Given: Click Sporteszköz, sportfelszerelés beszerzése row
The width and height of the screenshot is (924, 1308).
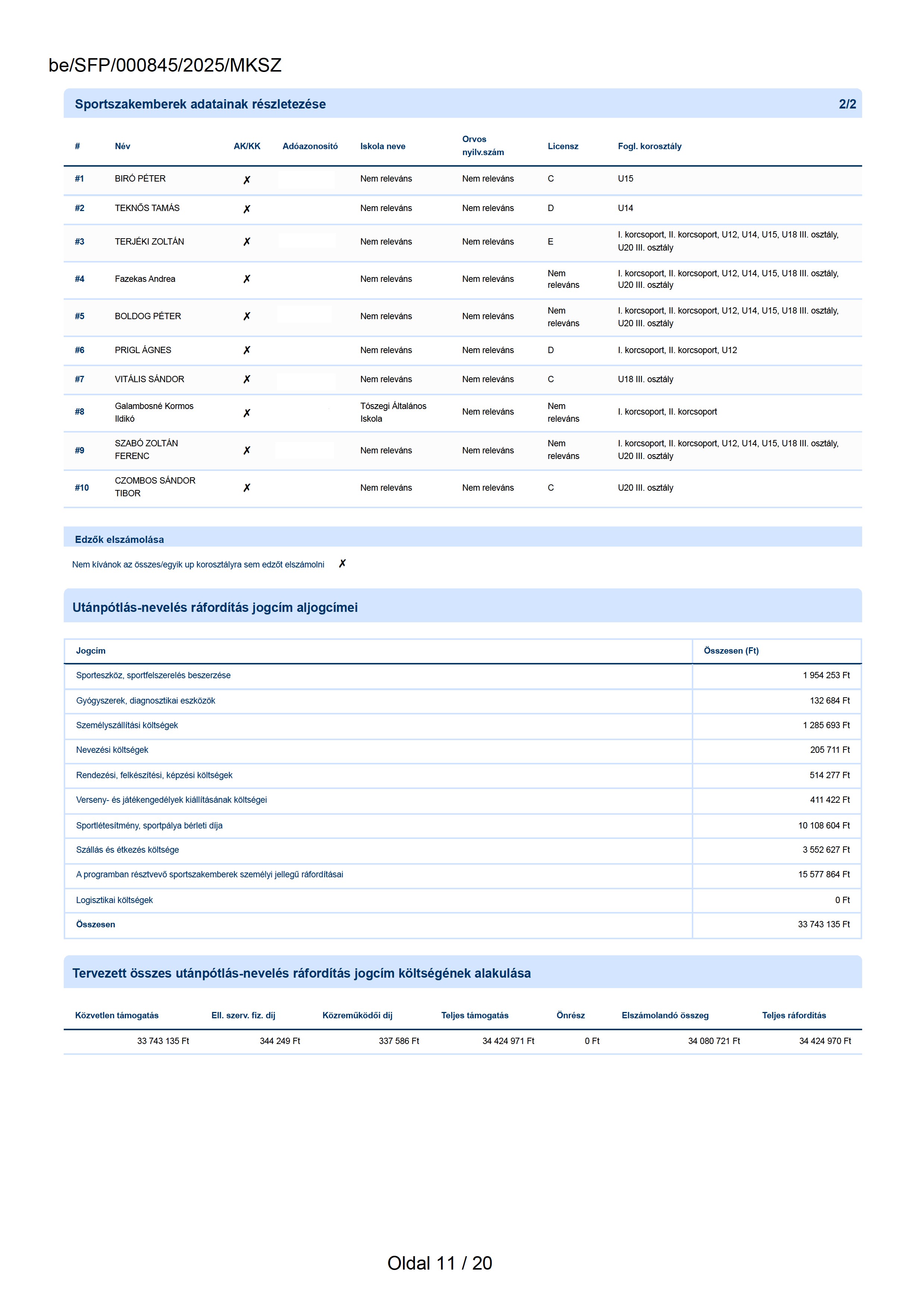Looking at the screenshot, I should click(153, 675).
